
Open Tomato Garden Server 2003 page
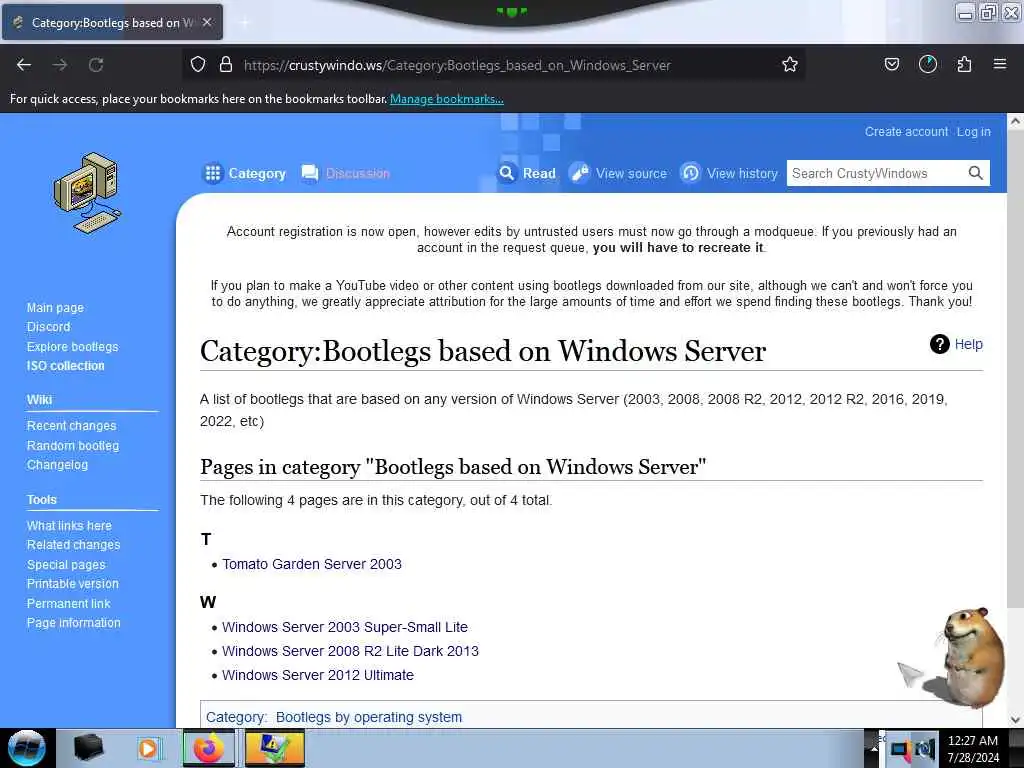click(312, 564)
